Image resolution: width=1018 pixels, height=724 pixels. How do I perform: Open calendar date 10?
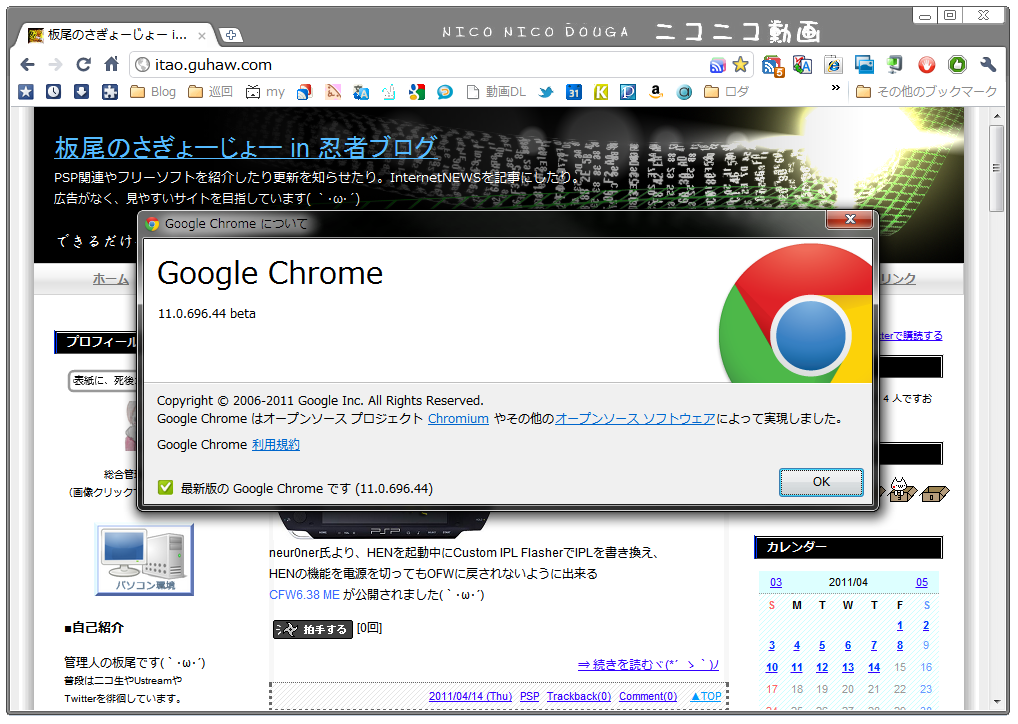click(x=772, y=668)
